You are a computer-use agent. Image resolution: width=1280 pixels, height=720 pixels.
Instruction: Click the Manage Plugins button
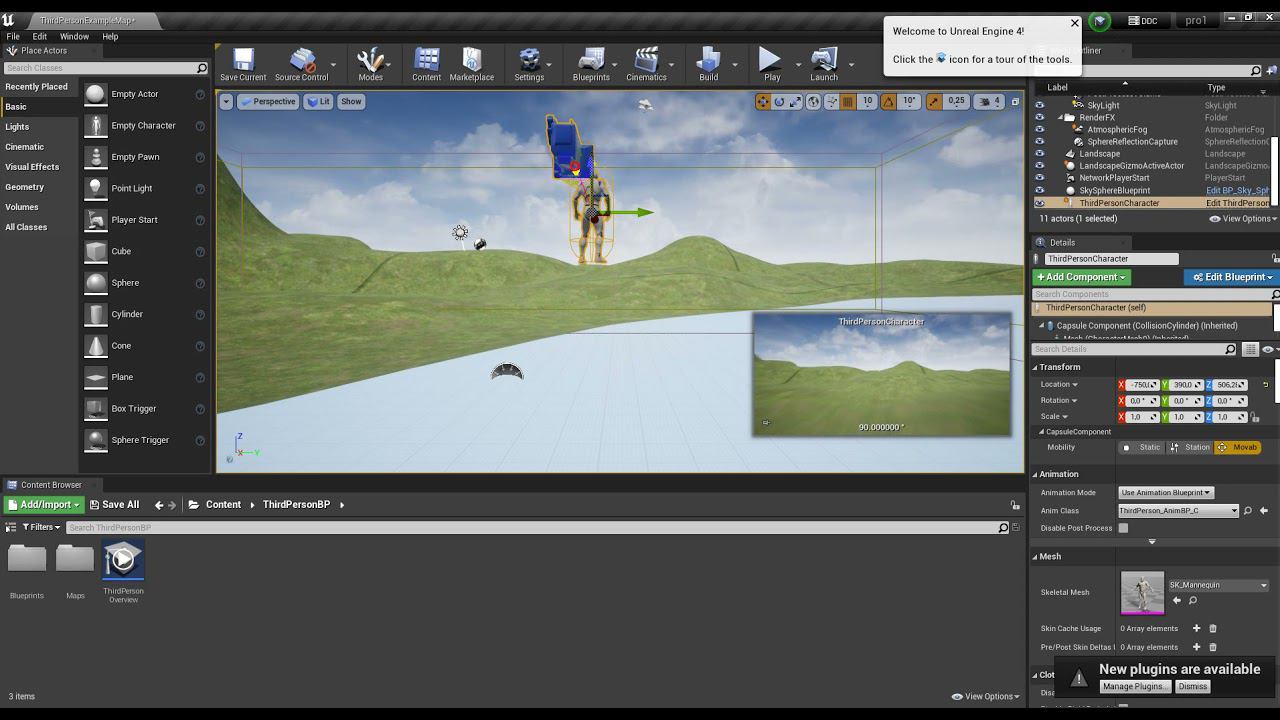click(x=1134, y=687)
